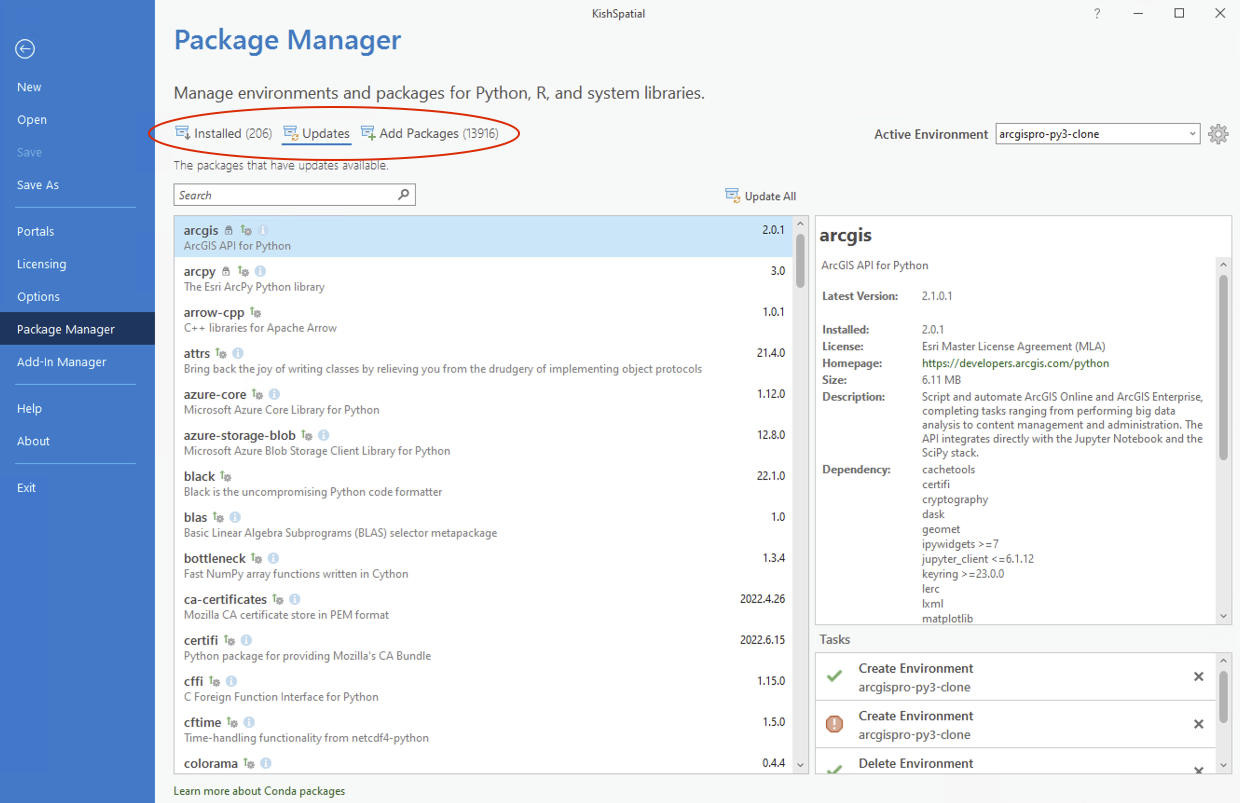Click the update icon beside certifi
Screen dimensions: 1240x803
229,641
